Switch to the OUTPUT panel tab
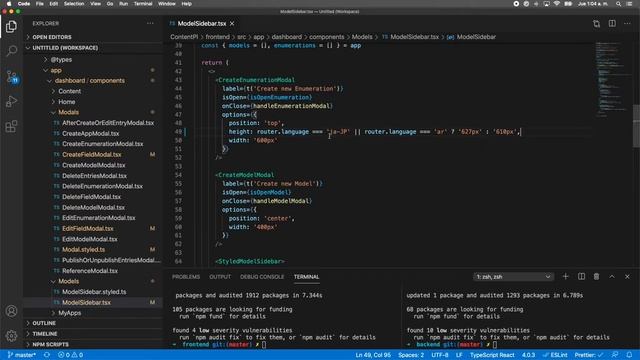Screen dimensions: 640x360 tap(220, 277)
